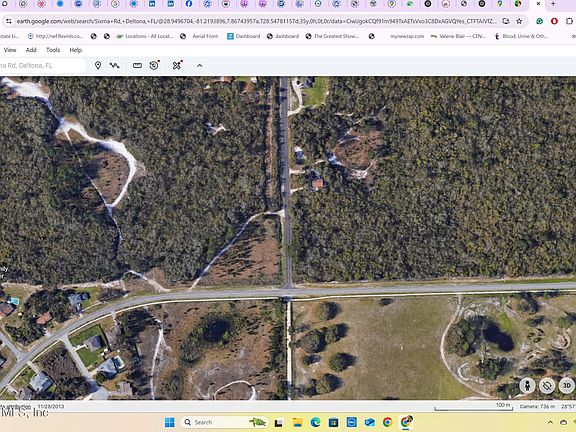Open the historical imagery clock icon
This screenshot has width=576, height=432.
[154, 65]
